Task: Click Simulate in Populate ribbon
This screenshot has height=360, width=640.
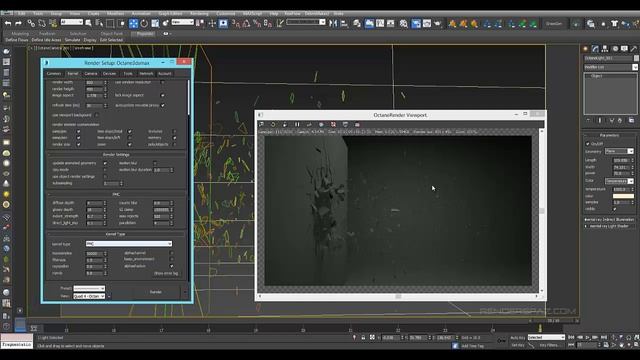Action: click(72, 40)
